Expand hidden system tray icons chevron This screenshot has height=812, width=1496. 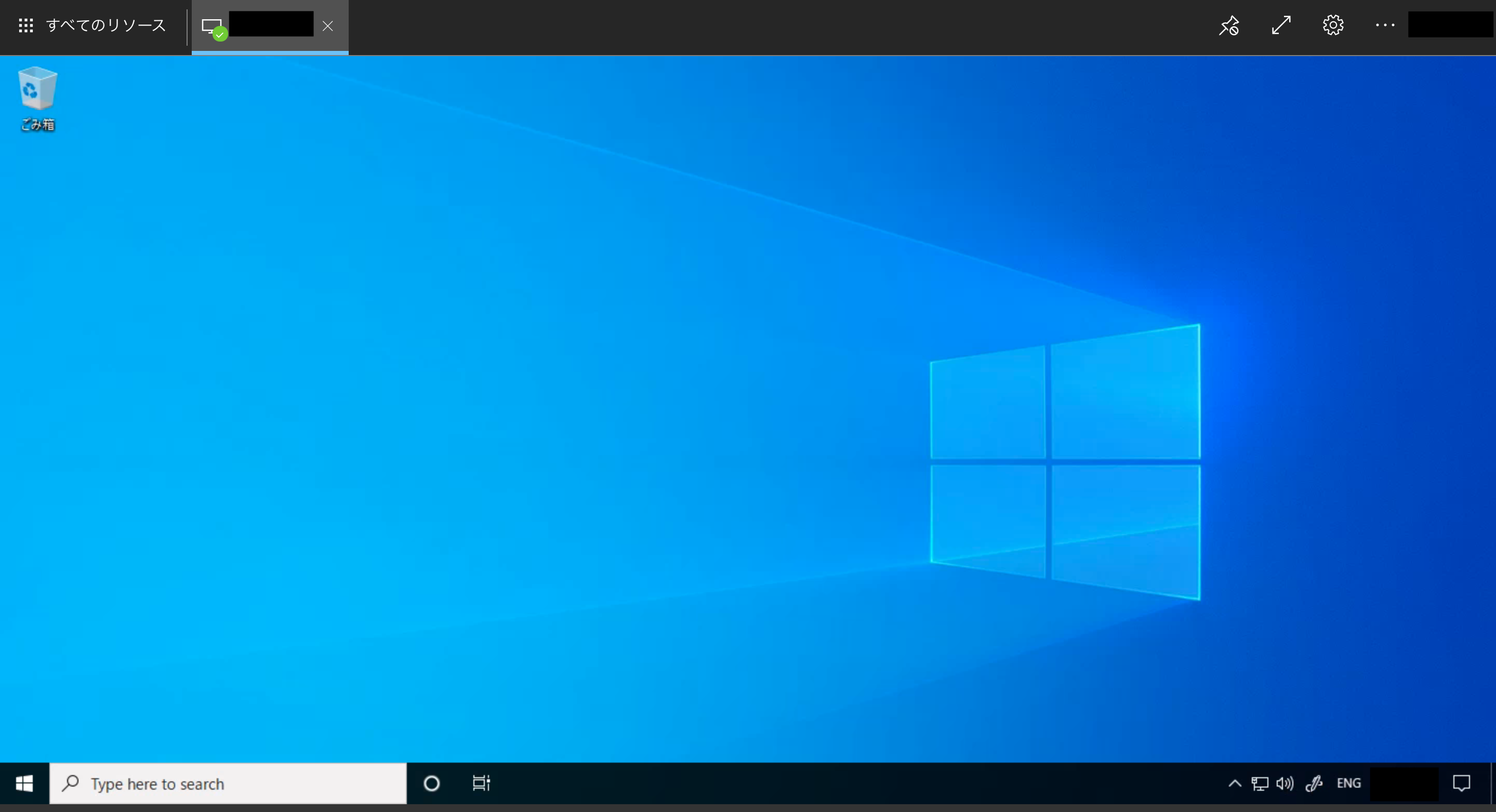1235,783
